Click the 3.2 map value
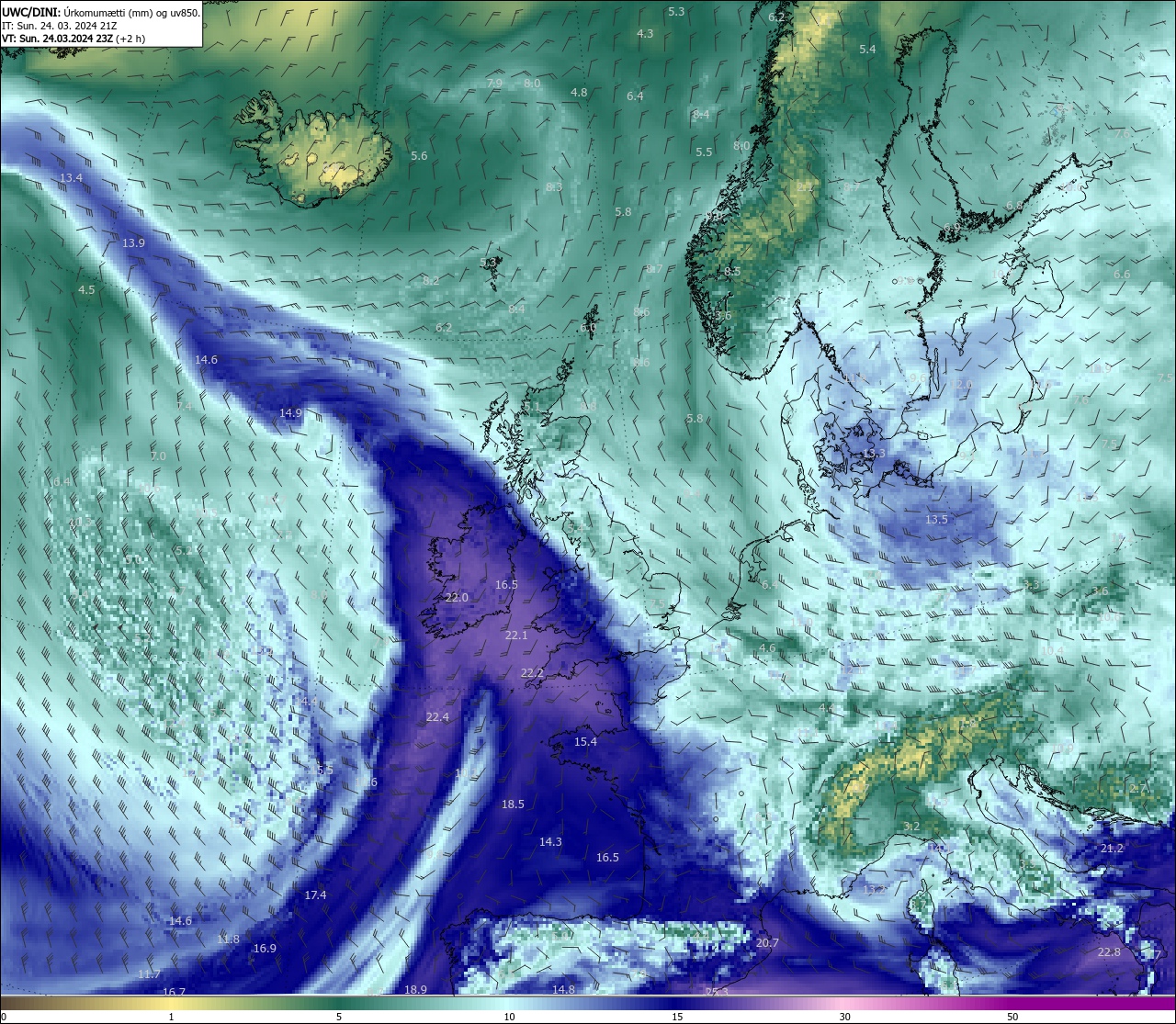1176x1024 pixels. [x=911, y=827]
